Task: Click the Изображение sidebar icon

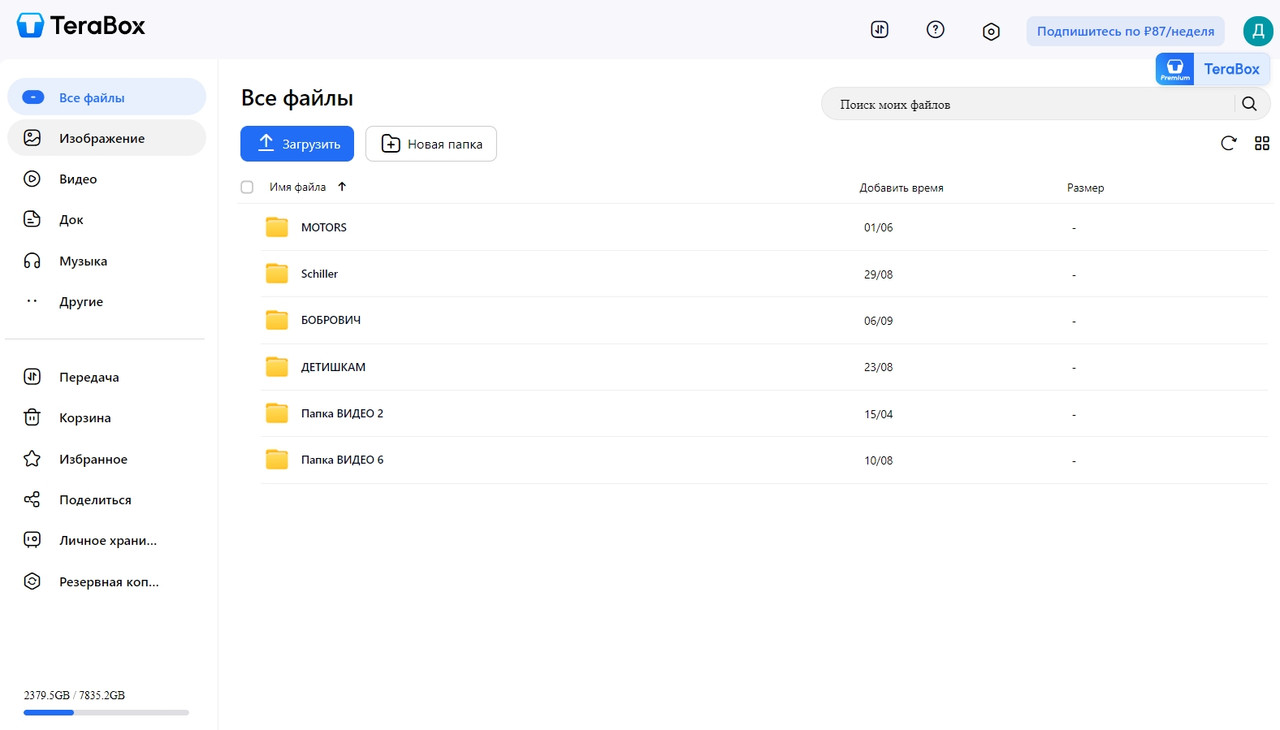Action: (x=32, y=138)
